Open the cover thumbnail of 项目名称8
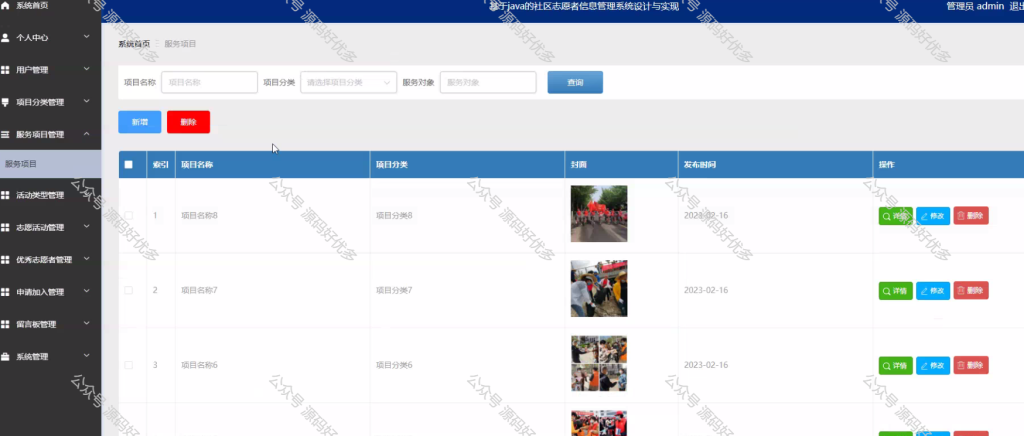1024x436 pixels. (599, 213)
